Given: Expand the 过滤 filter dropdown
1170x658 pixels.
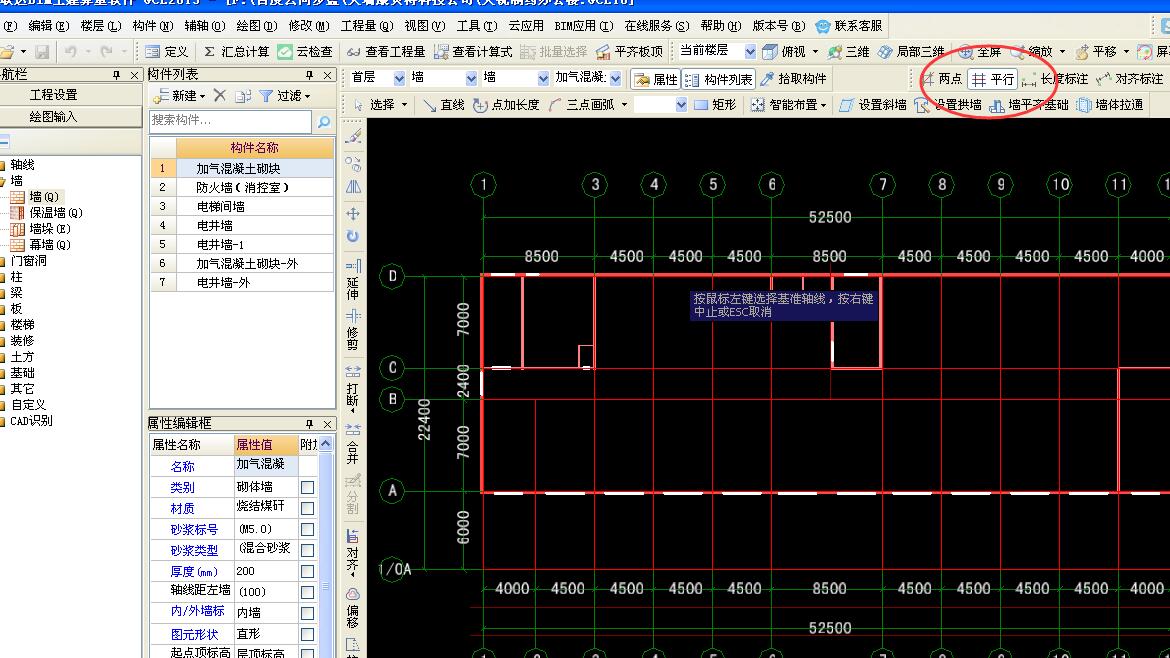Looking at the screenshot, I should tap(307, 96).
